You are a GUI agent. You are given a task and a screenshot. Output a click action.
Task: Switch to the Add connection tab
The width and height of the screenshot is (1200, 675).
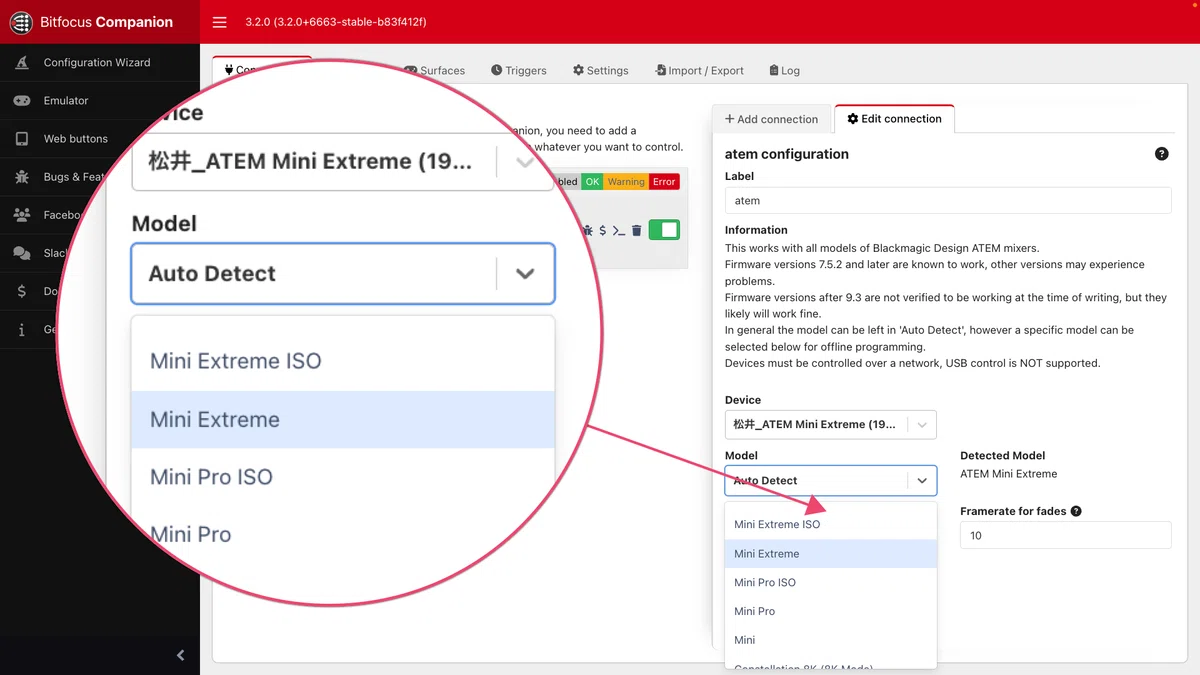[772, 119]
